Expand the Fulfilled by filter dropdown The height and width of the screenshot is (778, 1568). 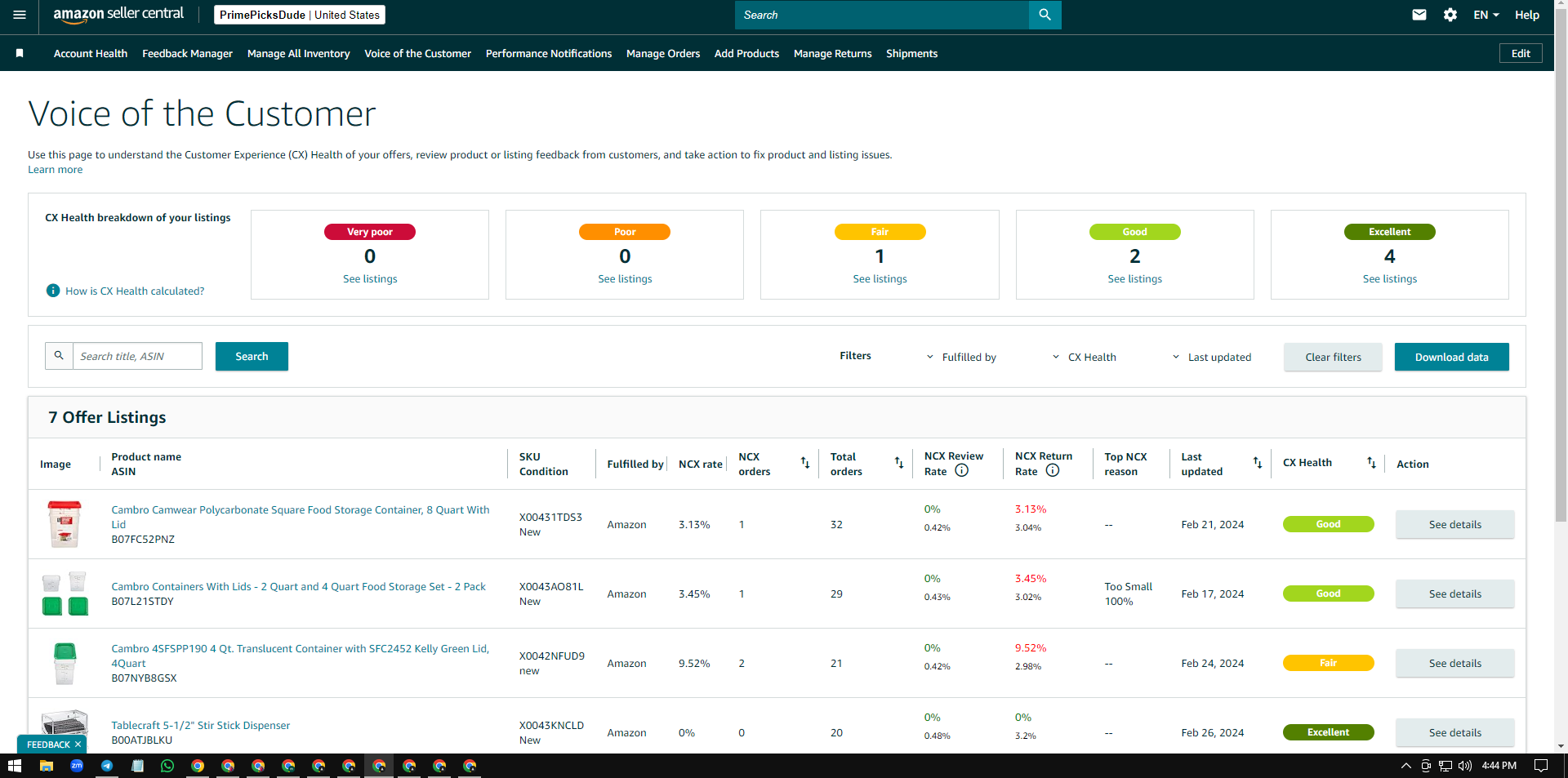click(x=961, y=357)
